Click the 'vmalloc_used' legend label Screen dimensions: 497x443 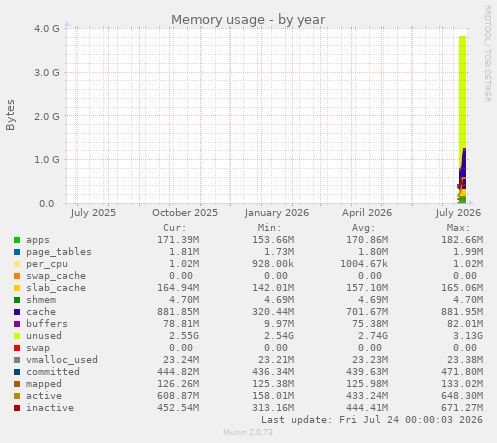coord(62,360)
